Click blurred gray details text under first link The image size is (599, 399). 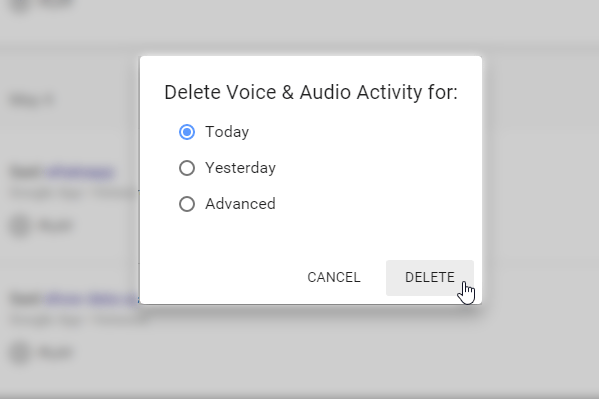[74, 193]
